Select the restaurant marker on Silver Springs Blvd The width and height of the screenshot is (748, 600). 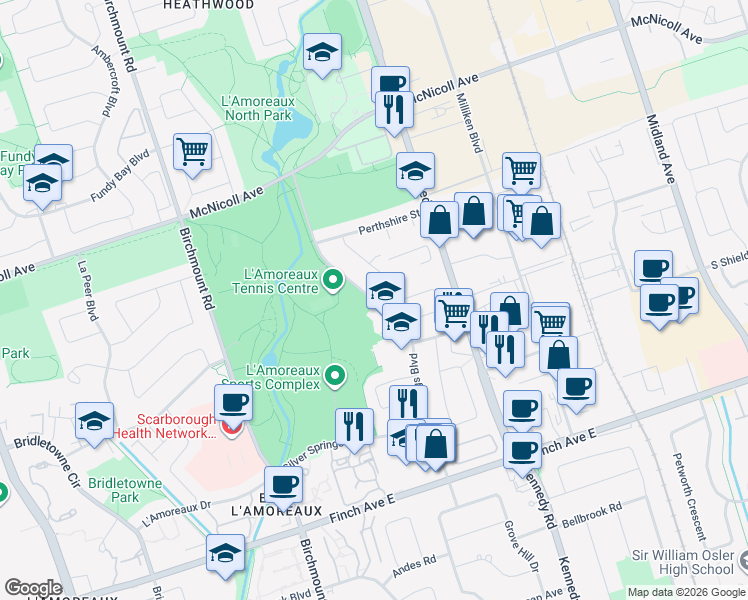354,427
